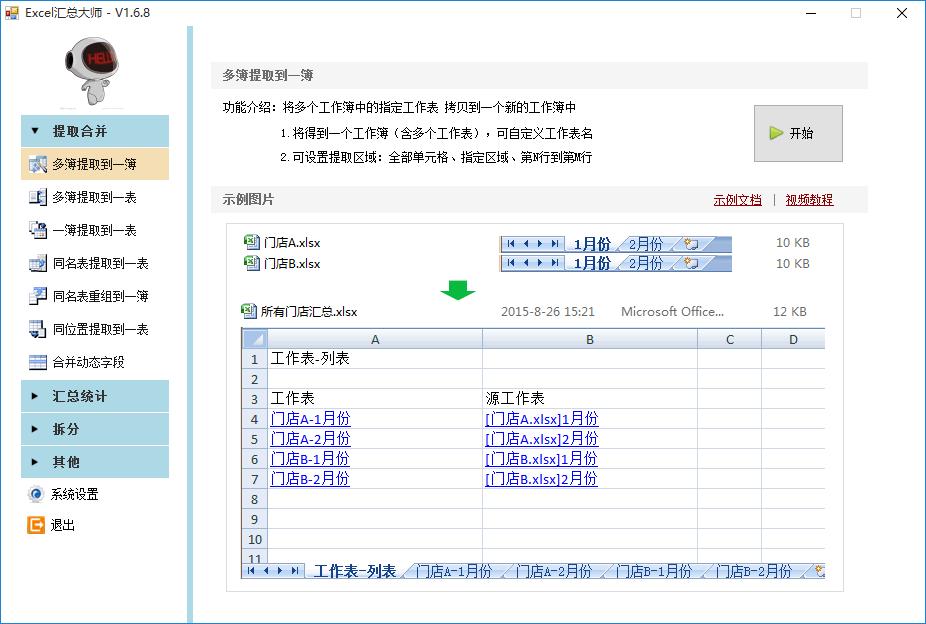Click the 系统设置 gear icon
Viewport: 926px width, 624px height.
point(35,494)
